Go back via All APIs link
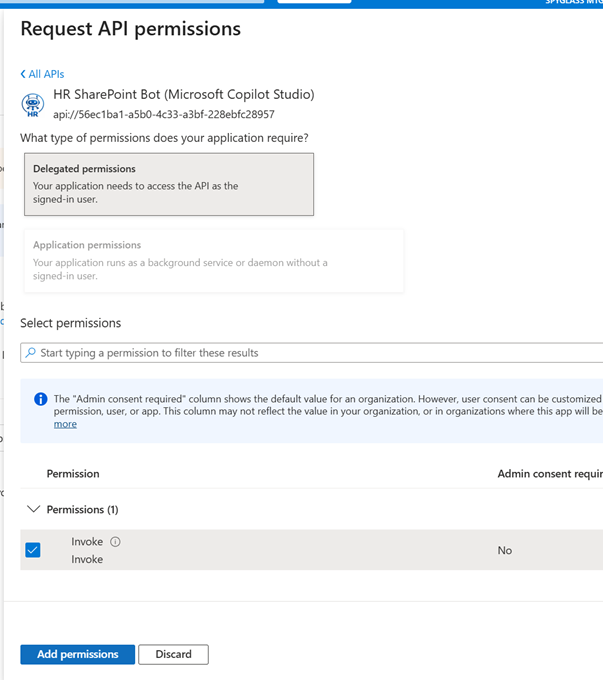This screenshot has height=680, width=603. coord(46,74)
